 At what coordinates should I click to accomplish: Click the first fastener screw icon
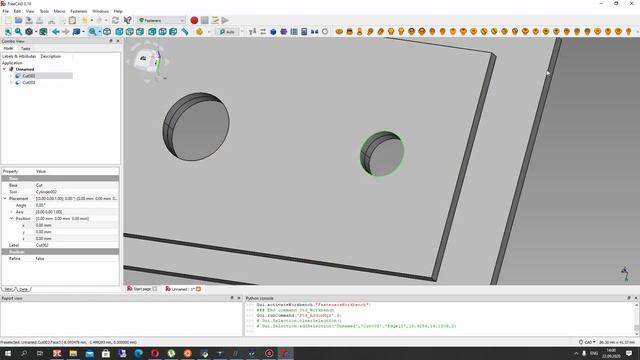(x=339, y=31)
